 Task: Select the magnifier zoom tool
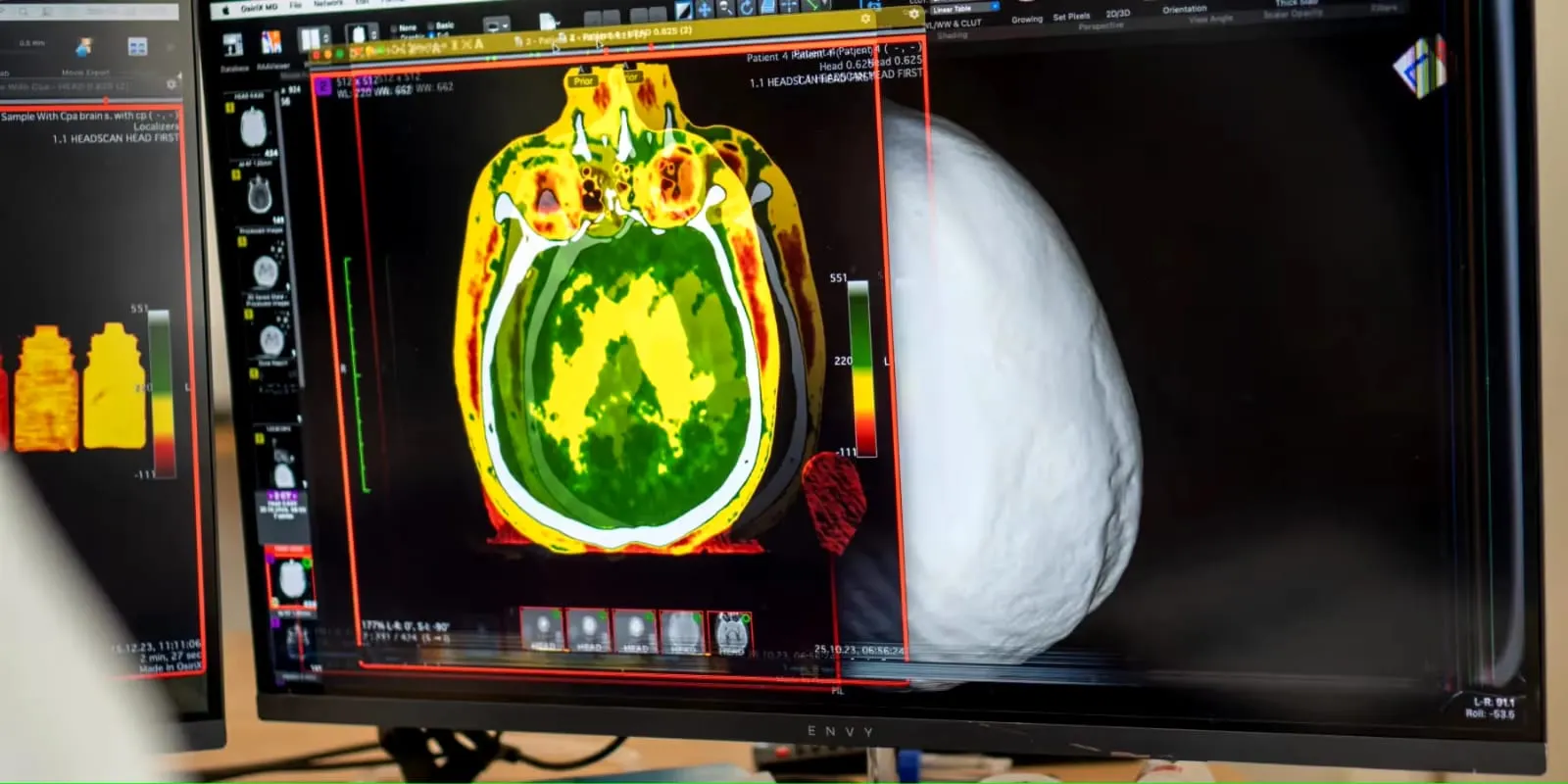[726, 8]
